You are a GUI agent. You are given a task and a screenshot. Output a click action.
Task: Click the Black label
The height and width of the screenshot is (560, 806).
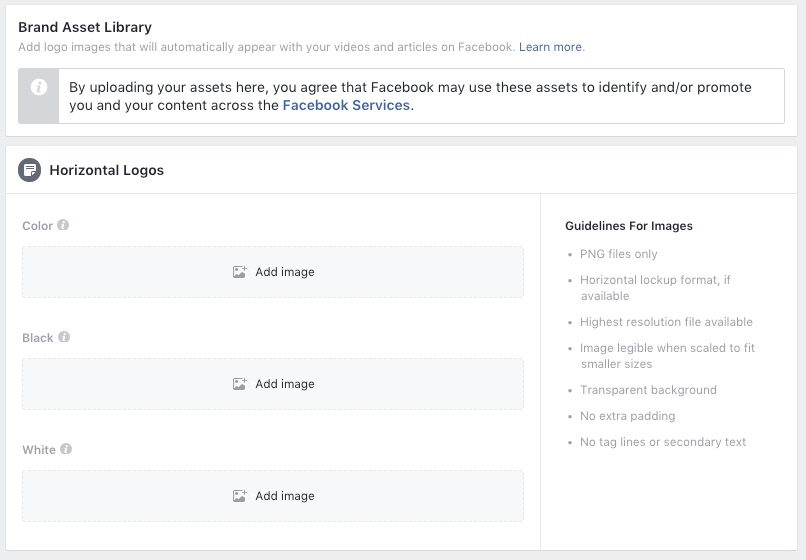(x=38, y=338)
